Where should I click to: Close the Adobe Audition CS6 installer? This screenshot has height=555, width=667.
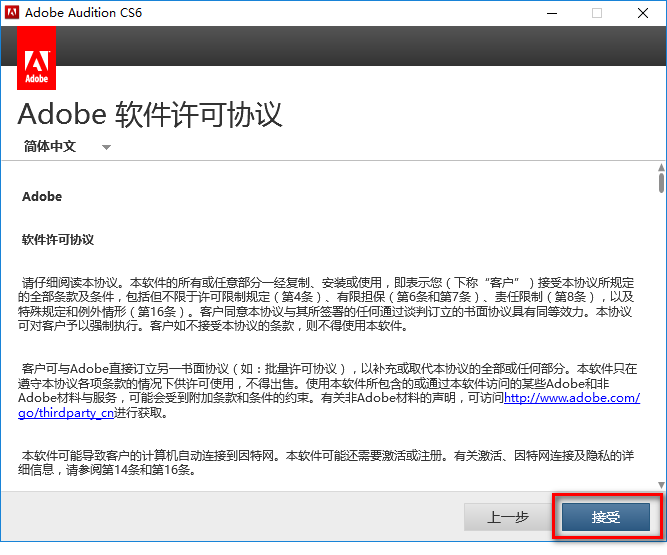click(643, 13)
